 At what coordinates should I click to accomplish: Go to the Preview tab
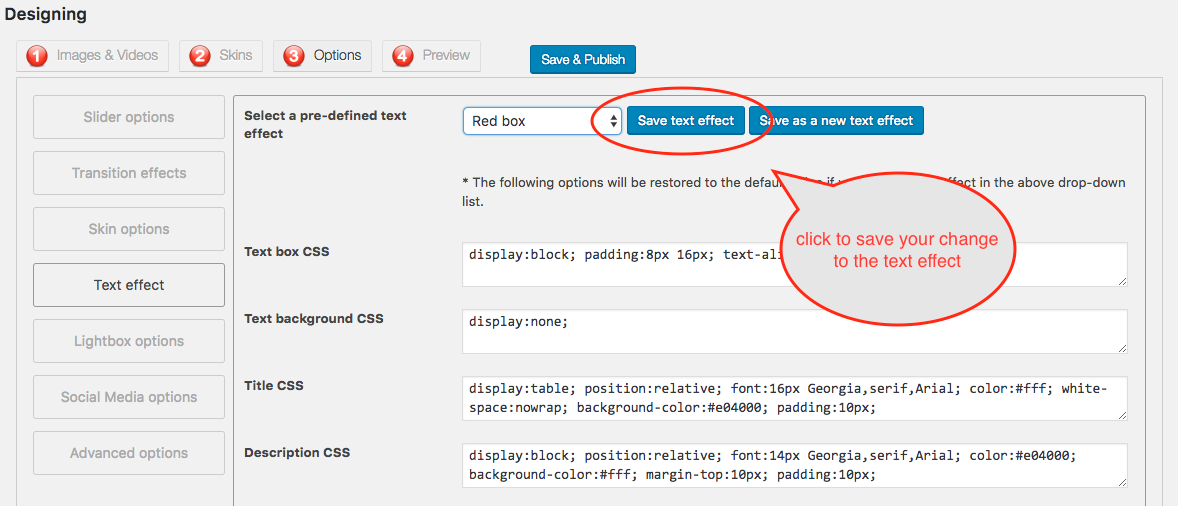pos(446,56)
